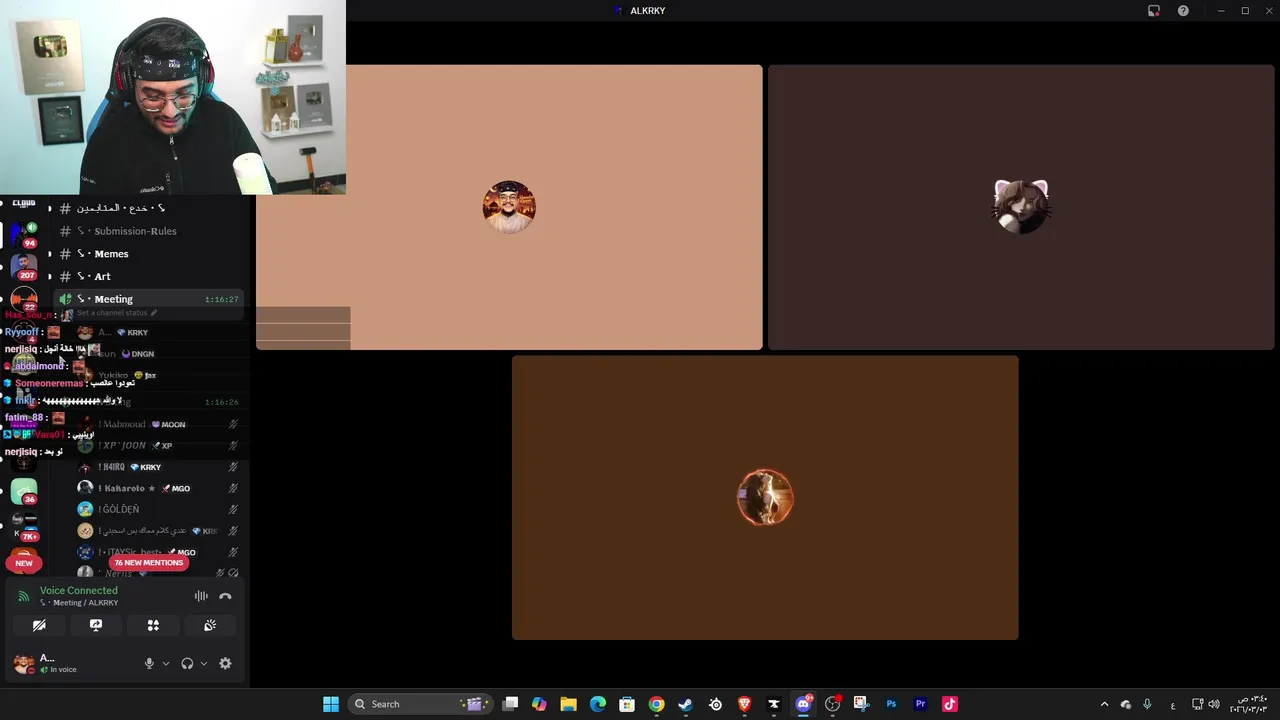Open server icon with 36 badge
This screenshot has width=1280, height=720.
(24, 492)
